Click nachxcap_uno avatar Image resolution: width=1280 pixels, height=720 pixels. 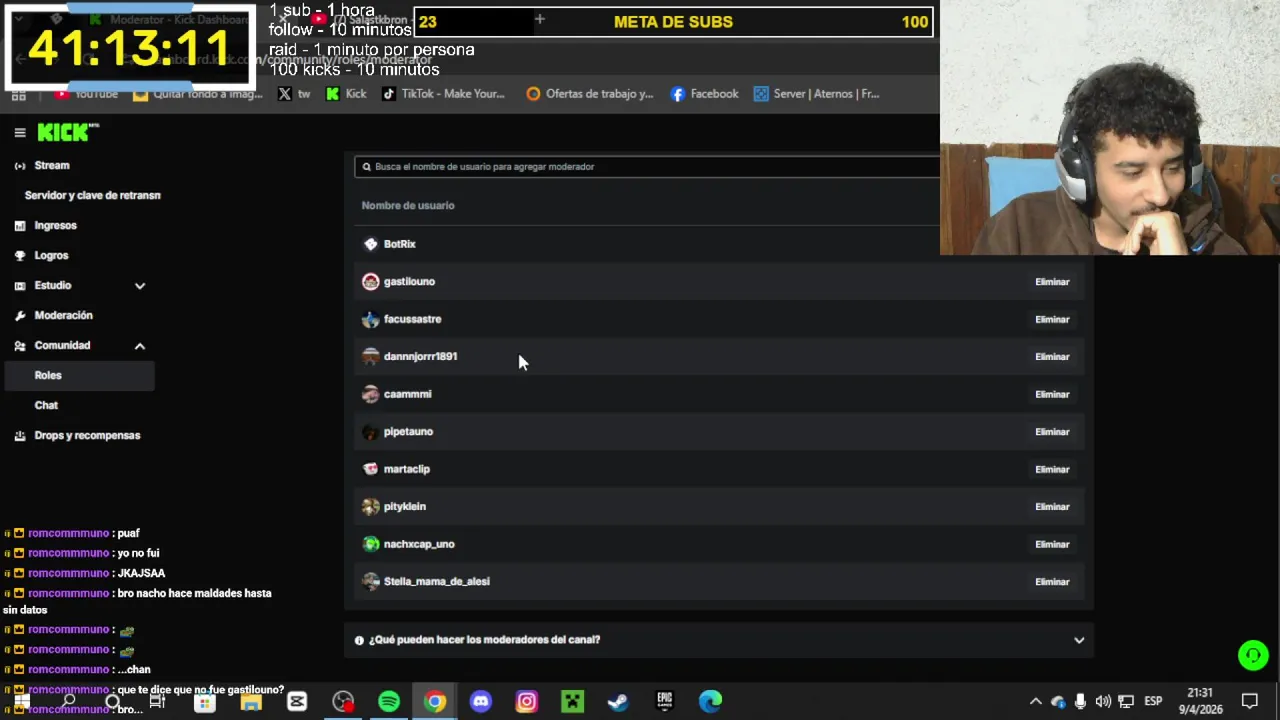[371, 544]
